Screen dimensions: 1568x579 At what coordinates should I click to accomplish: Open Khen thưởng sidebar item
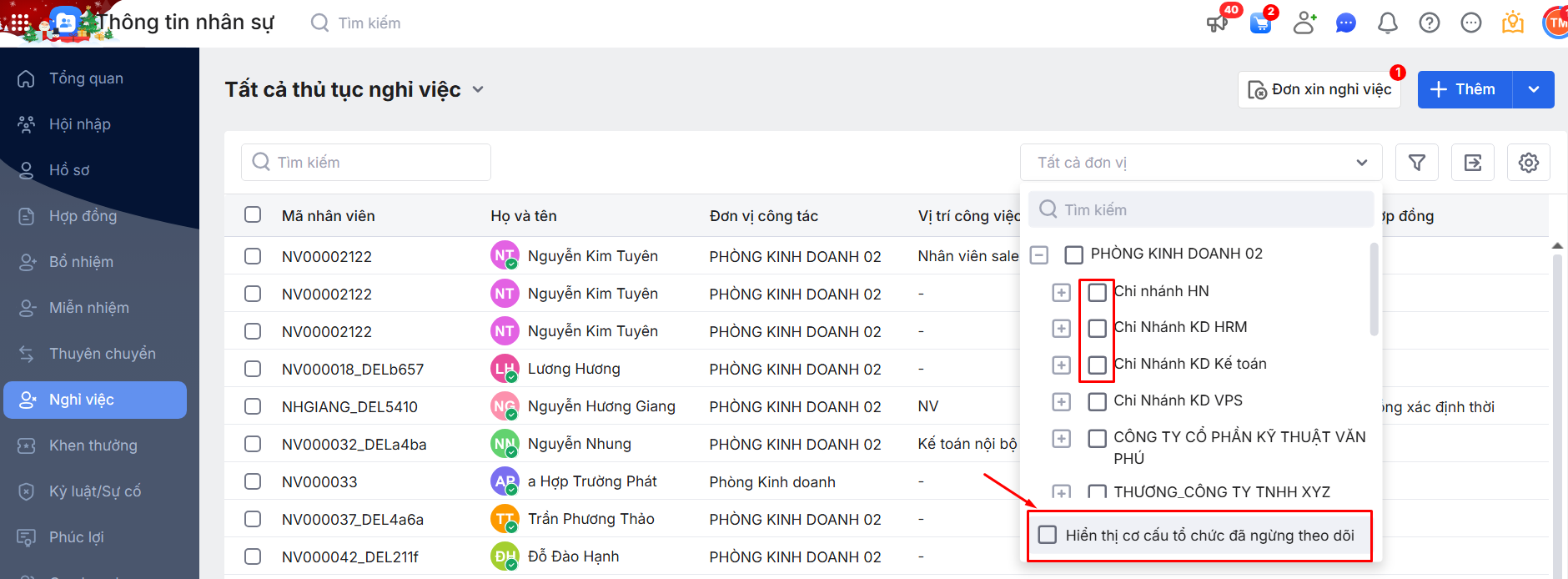(x=95, y=446)
